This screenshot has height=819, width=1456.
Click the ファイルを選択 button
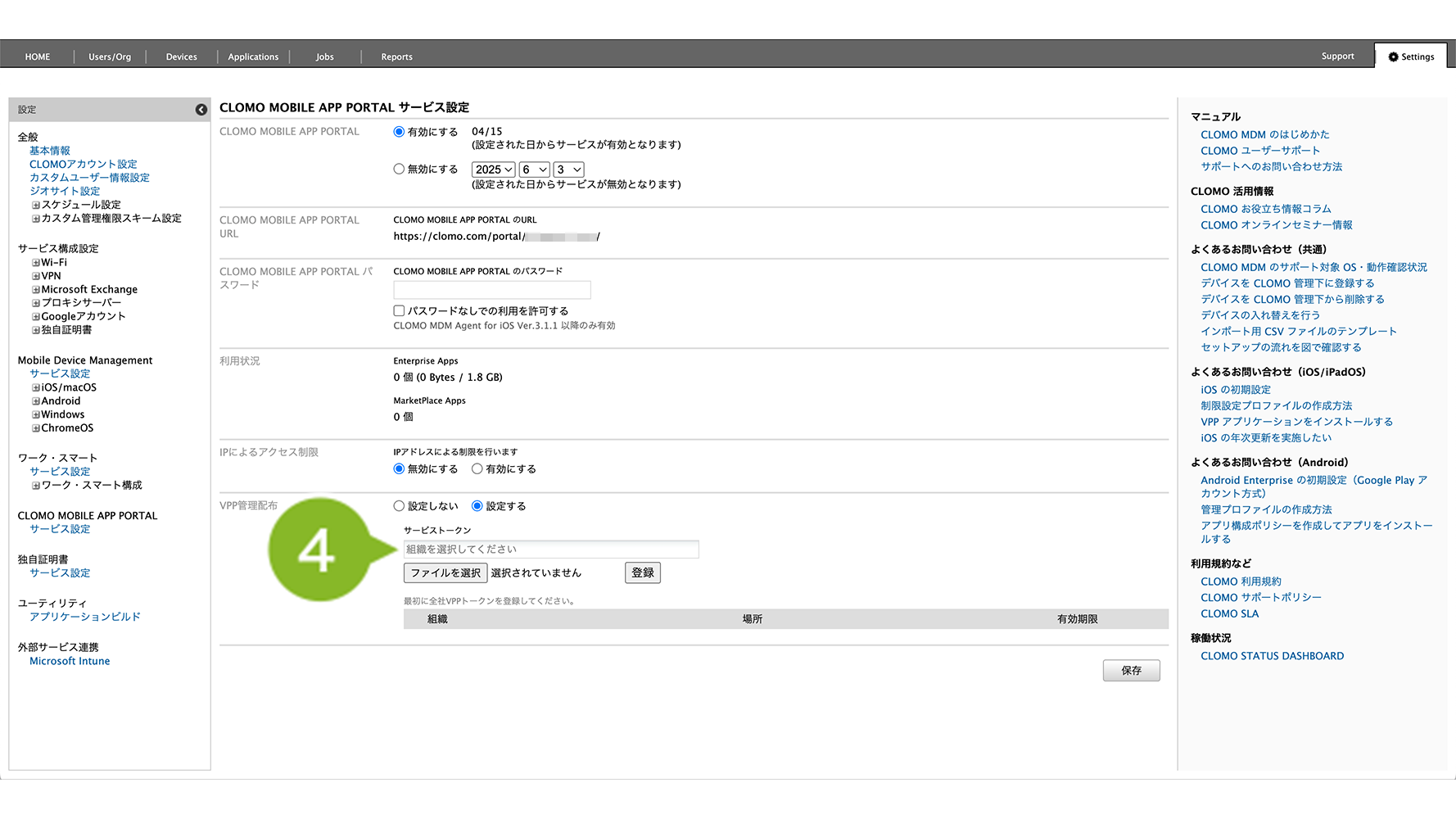coord(445,572)
